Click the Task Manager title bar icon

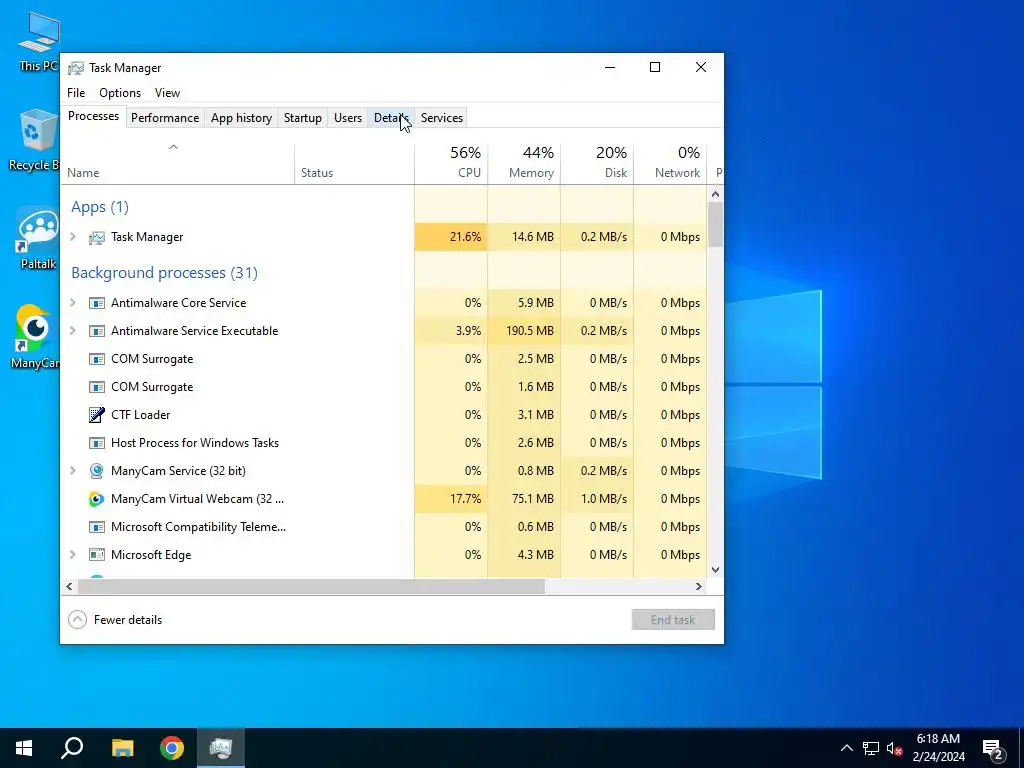[76, 68]
